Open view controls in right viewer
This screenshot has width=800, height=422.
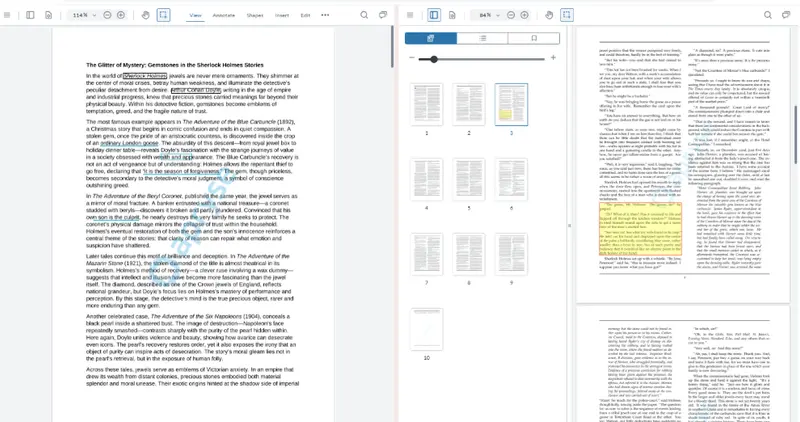tap(452, 15)
